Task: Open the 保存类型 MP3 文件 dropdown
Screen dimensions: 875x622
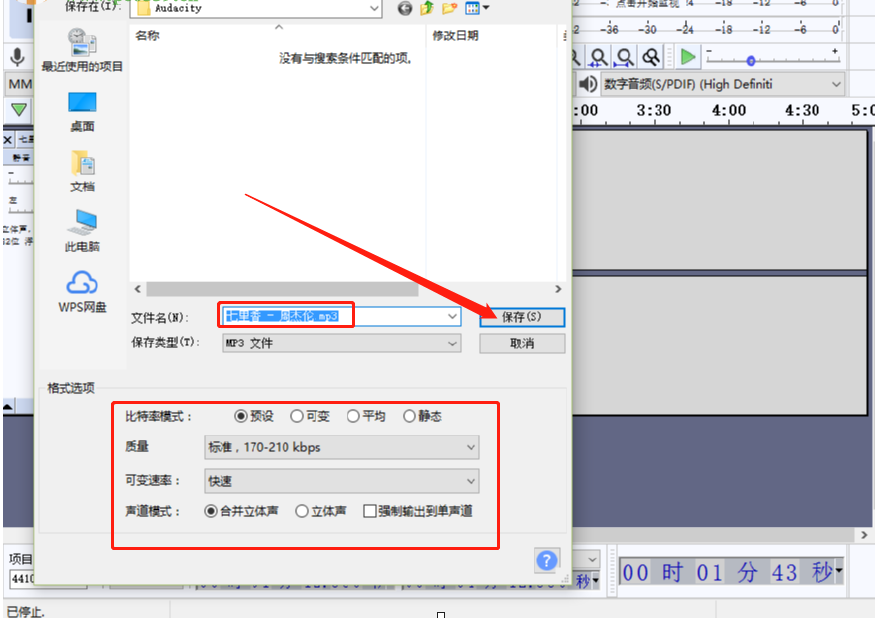Action: point(342,343)
